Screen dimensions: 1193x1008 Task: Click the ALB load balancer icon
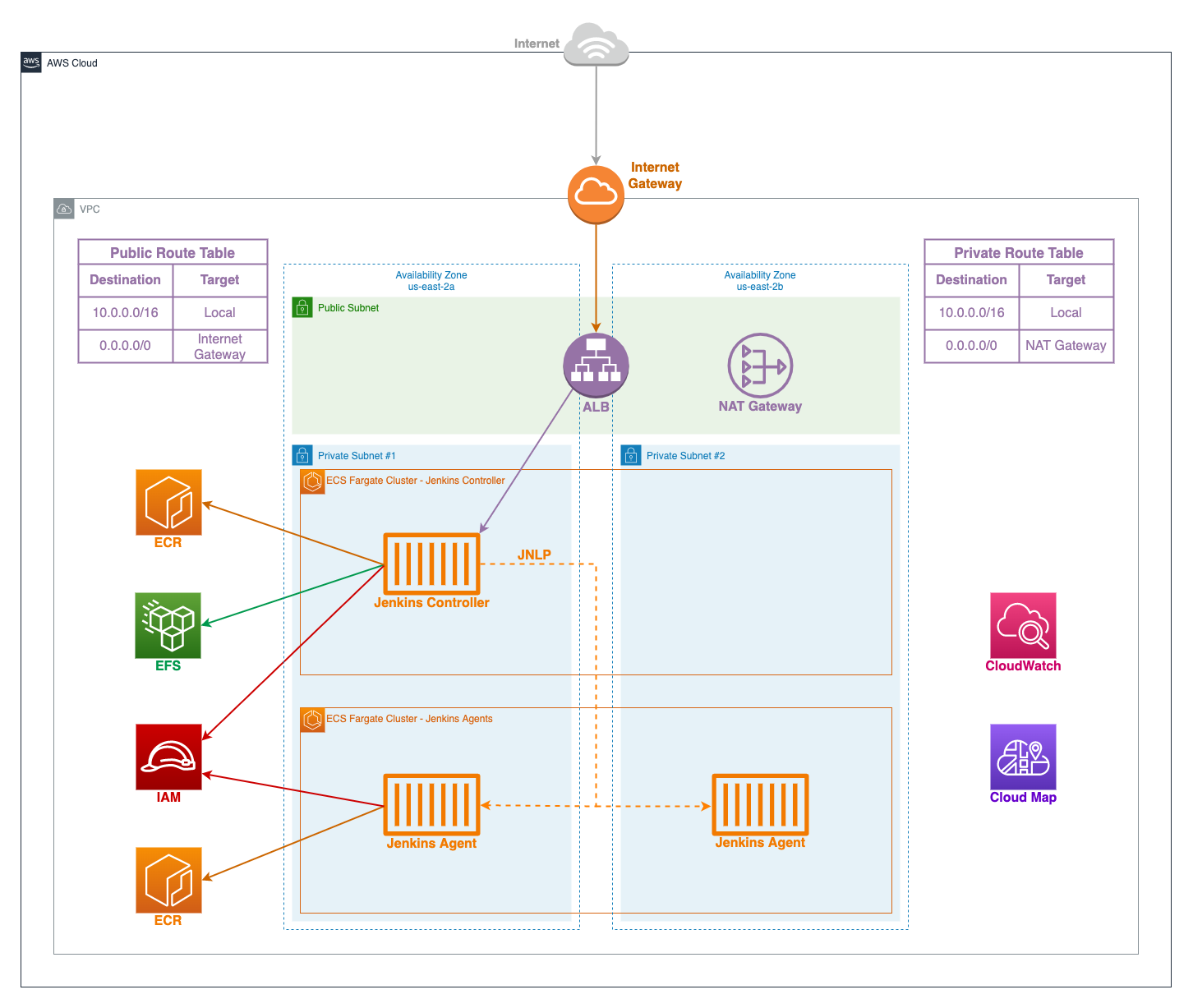(596, 366)
